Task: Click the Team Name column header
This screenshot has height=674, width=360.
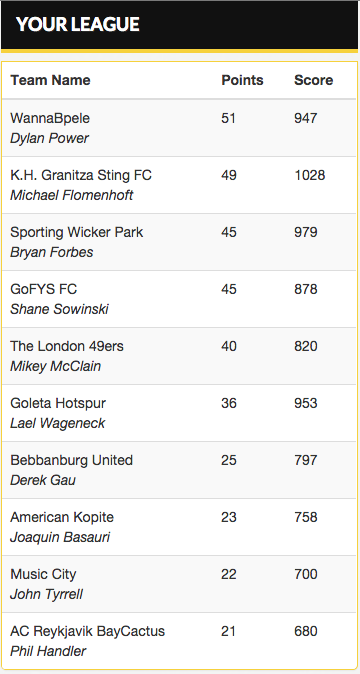Action: click(50, 80)
